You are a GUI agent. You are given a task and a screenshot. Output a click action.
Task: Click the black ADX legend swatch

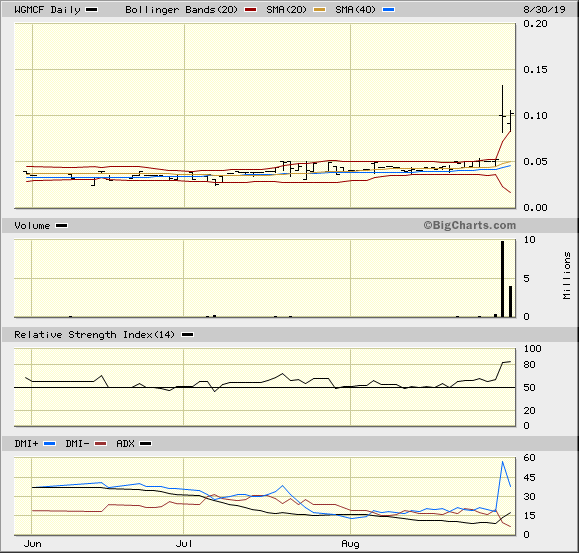pos(145,443)
